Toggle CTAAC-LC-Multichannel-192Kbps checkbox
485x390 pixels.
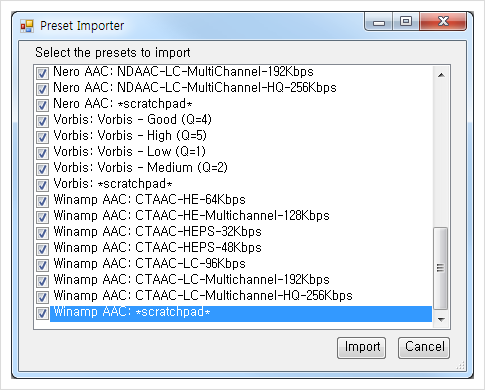[42, 281]
